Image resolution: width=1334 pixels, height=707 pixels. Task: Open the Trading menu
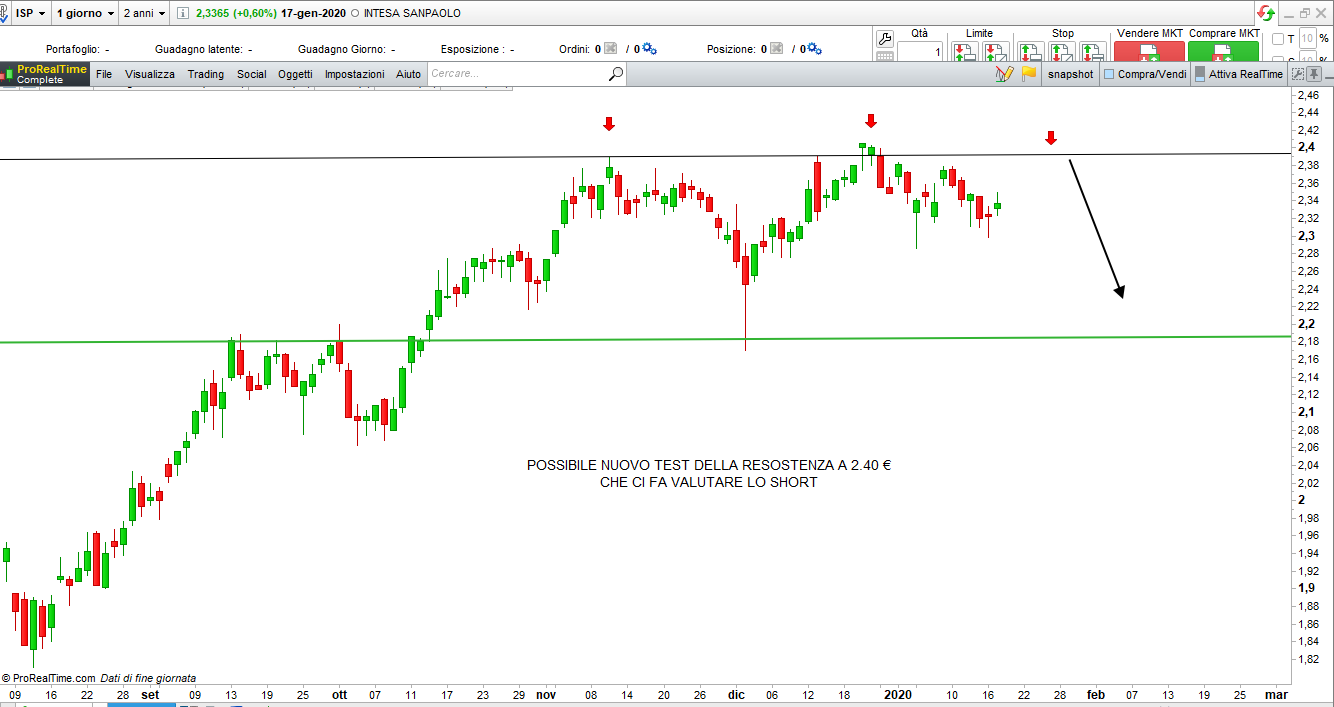pyautogui.click(x=206, y=74)
